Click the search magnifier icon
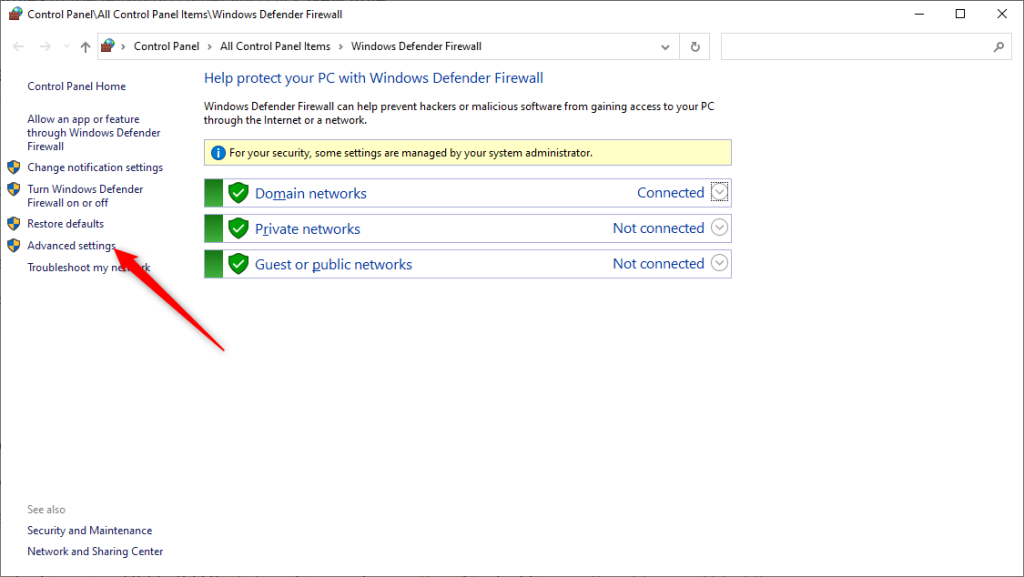The image size is (1024, 577). 999,47
